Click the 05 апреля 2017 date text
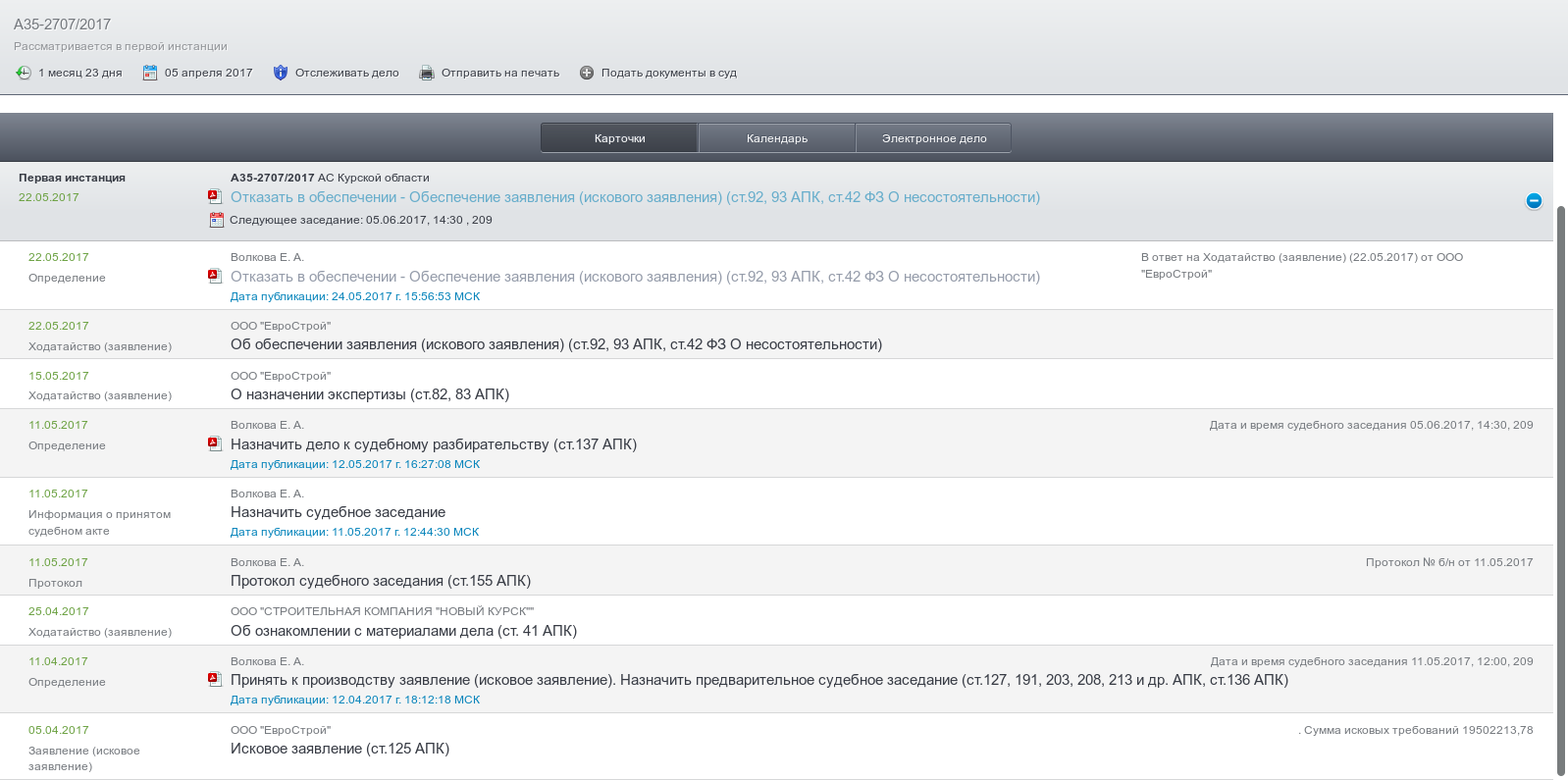 (x=209, y=73)
